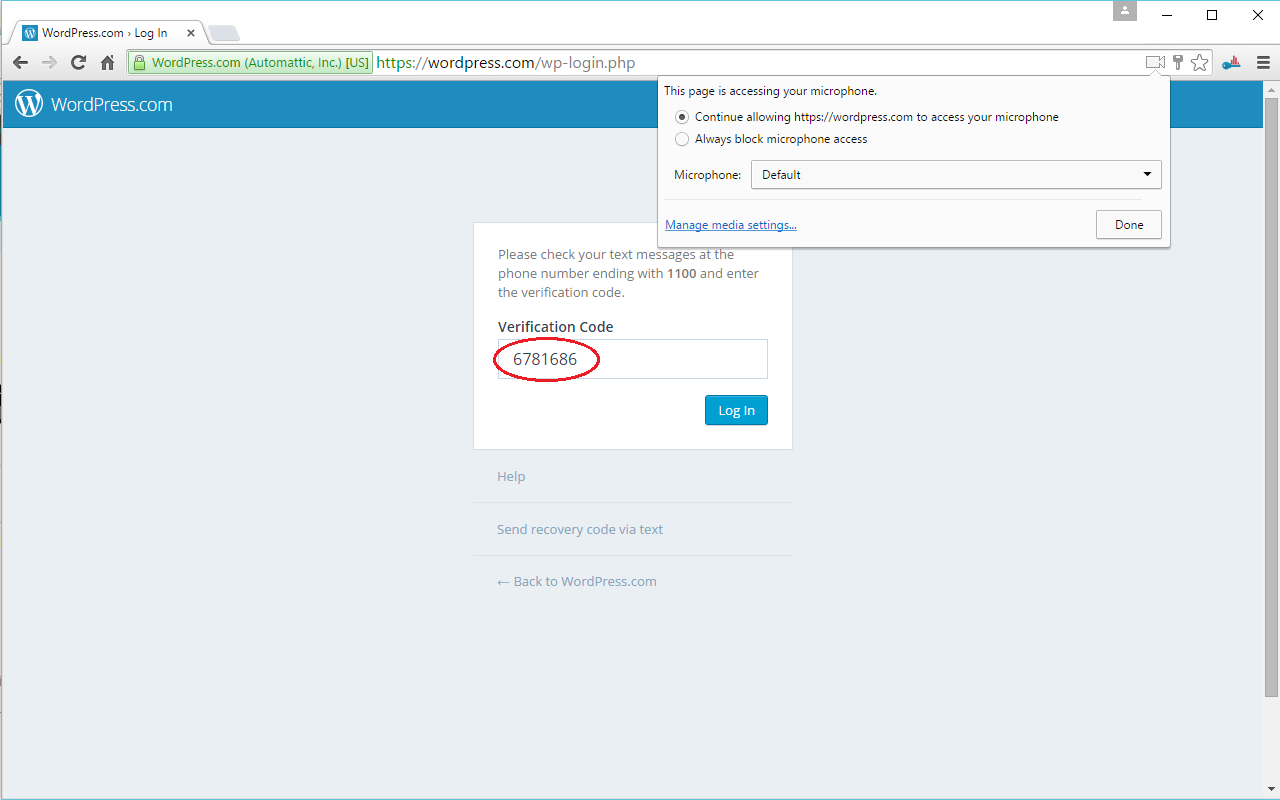This screenshot has width=1280, height=800.
Task: Maximize the browser window
Action: click(1212, 15)
